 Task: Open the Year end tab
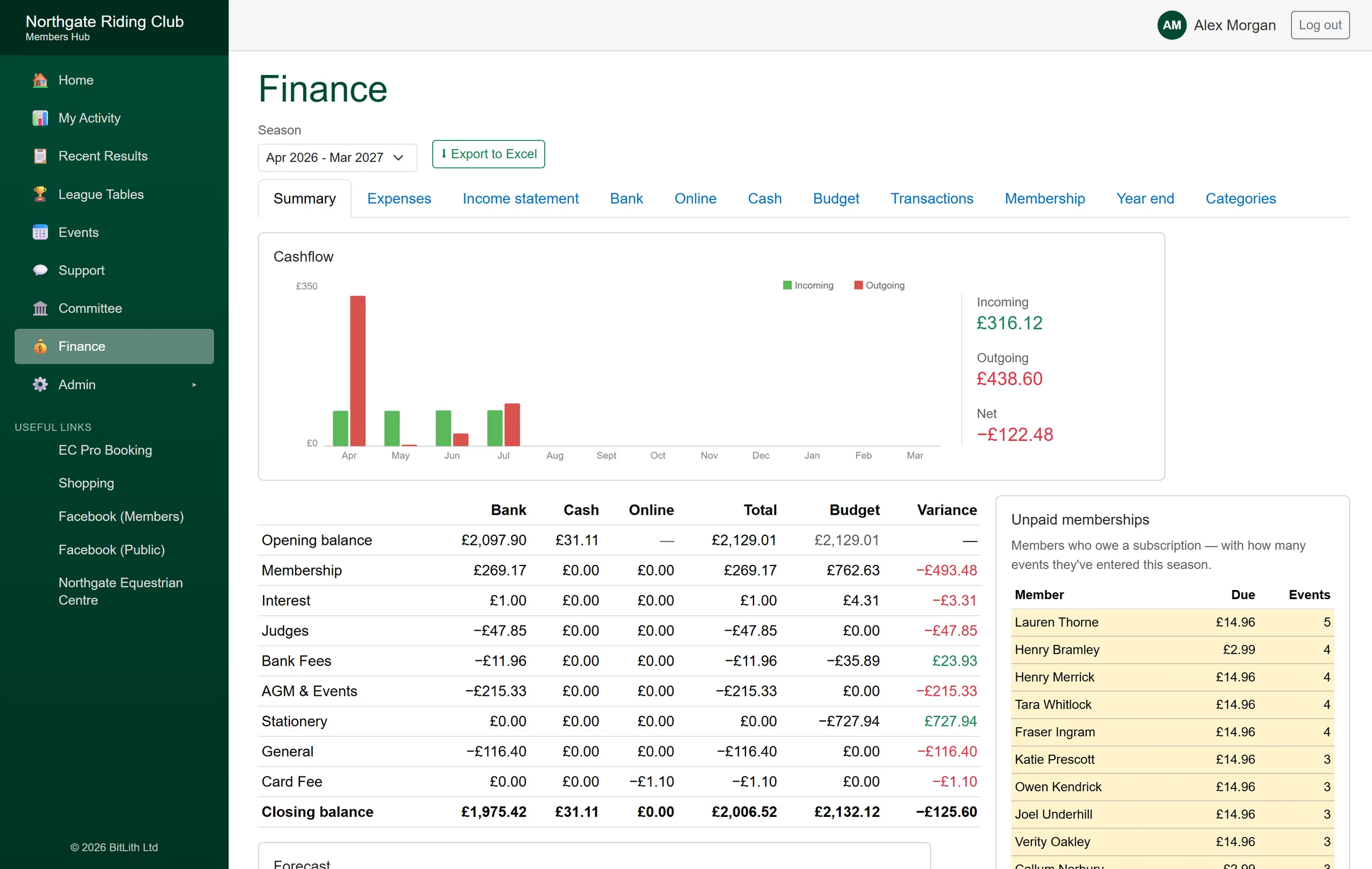1145,198
